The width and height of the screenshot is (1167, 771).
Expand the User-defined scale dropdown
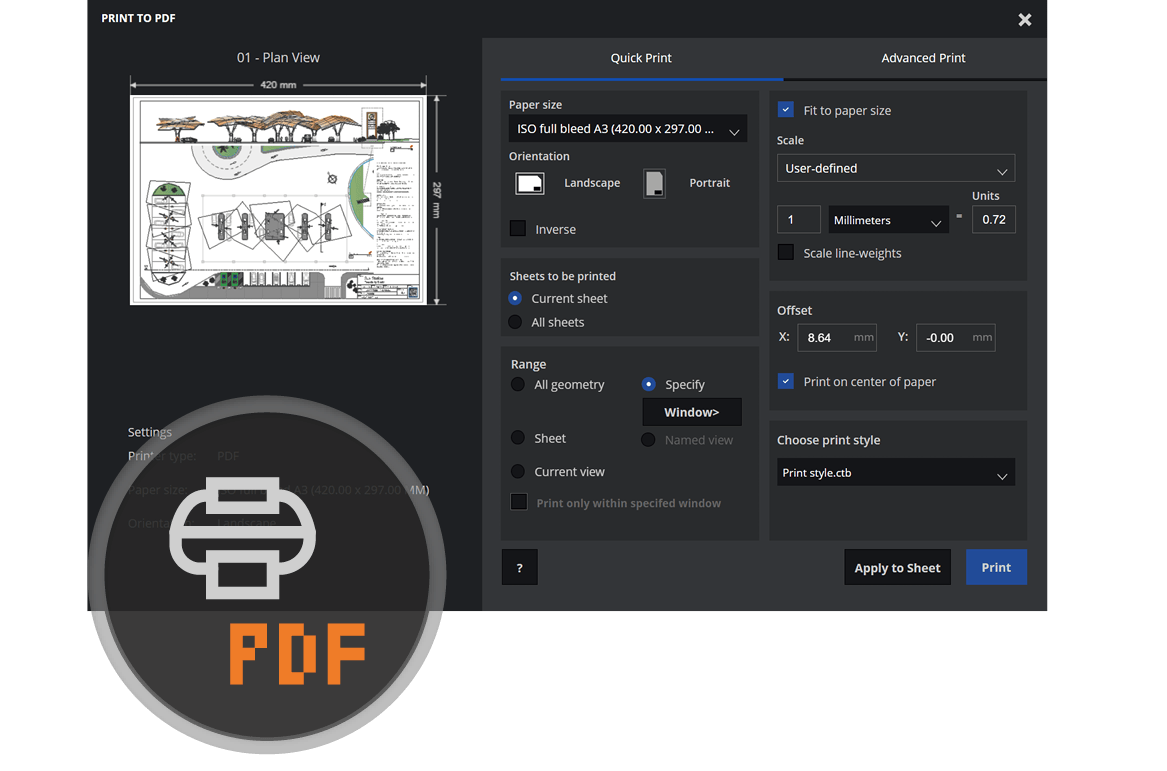895,169
